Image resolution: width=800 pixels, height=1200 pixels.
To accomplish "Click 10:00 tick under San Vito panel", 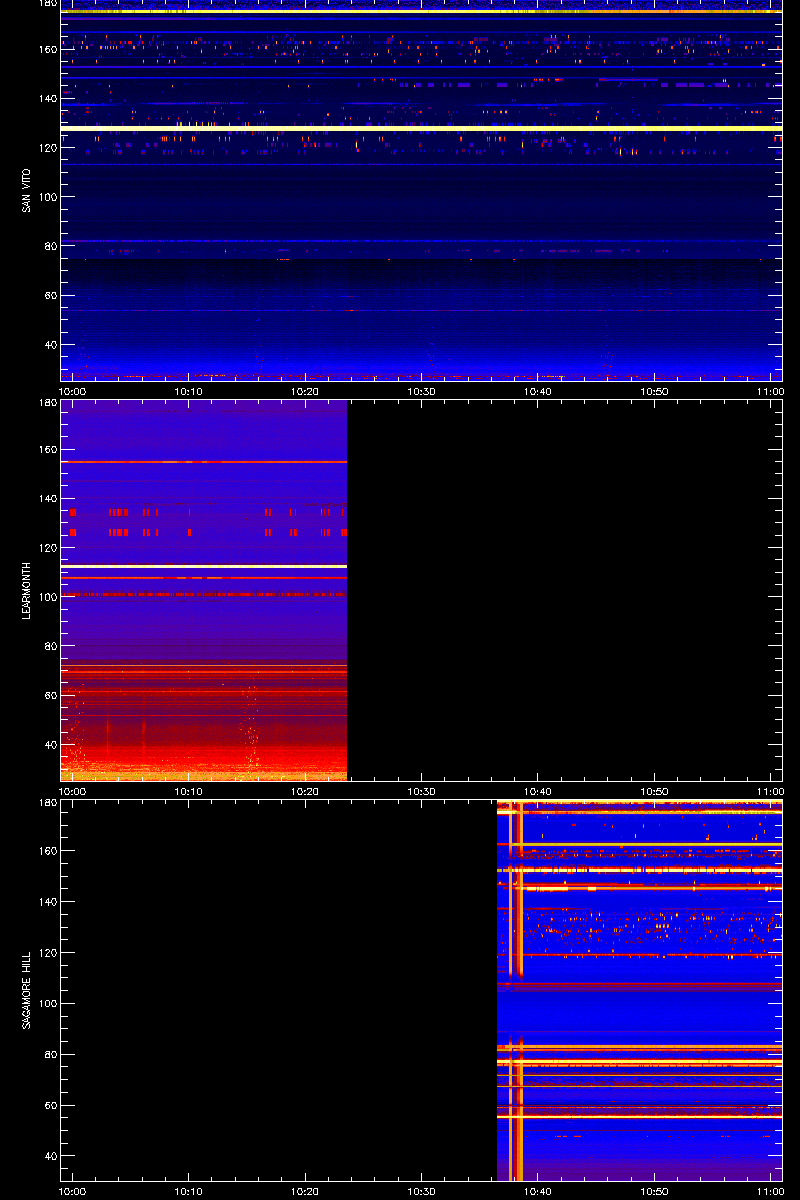I will (x=72, y=391).
